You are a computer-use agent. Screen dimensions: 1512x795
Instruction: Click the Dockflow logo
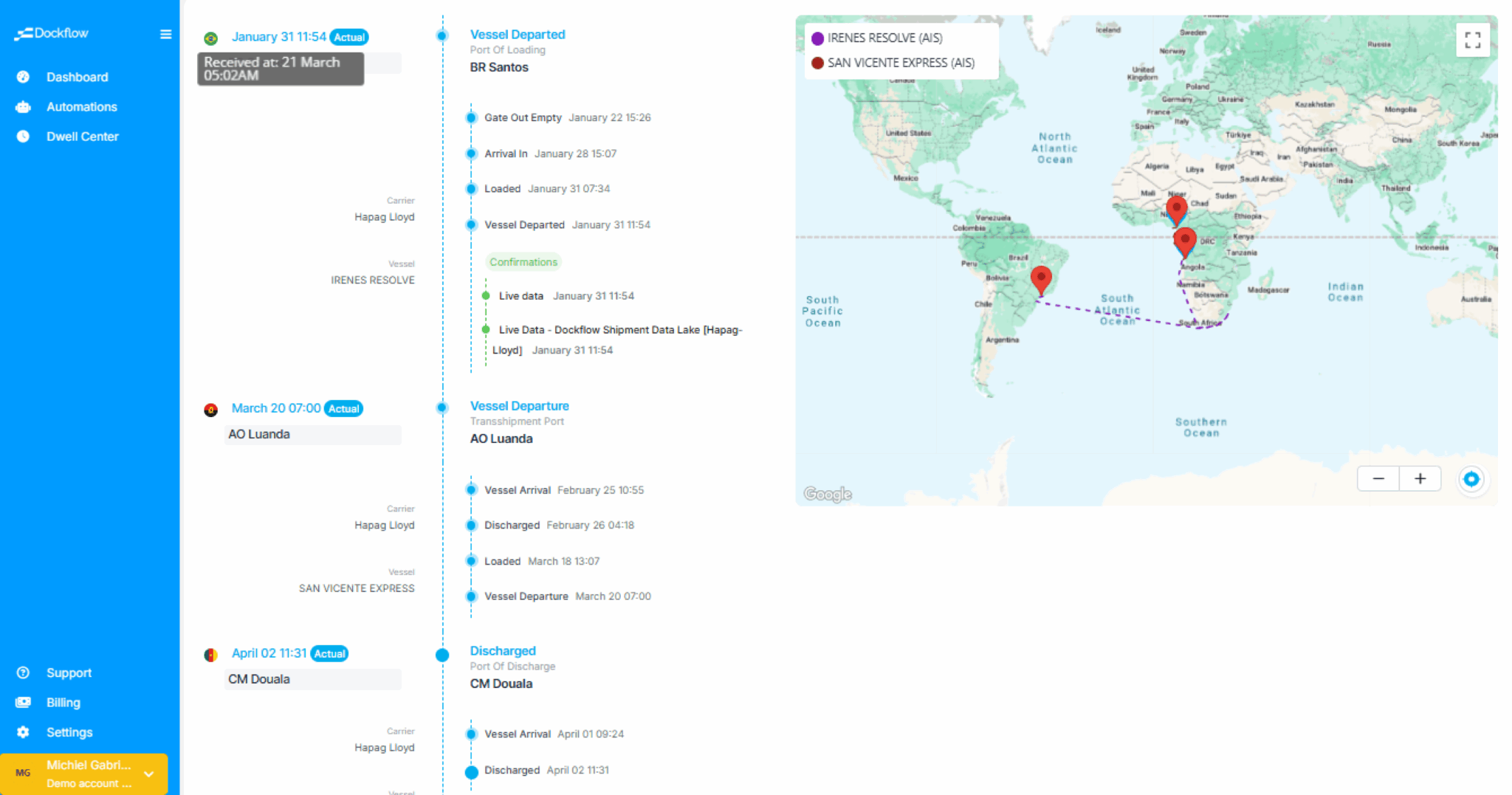tap(52, 33)
